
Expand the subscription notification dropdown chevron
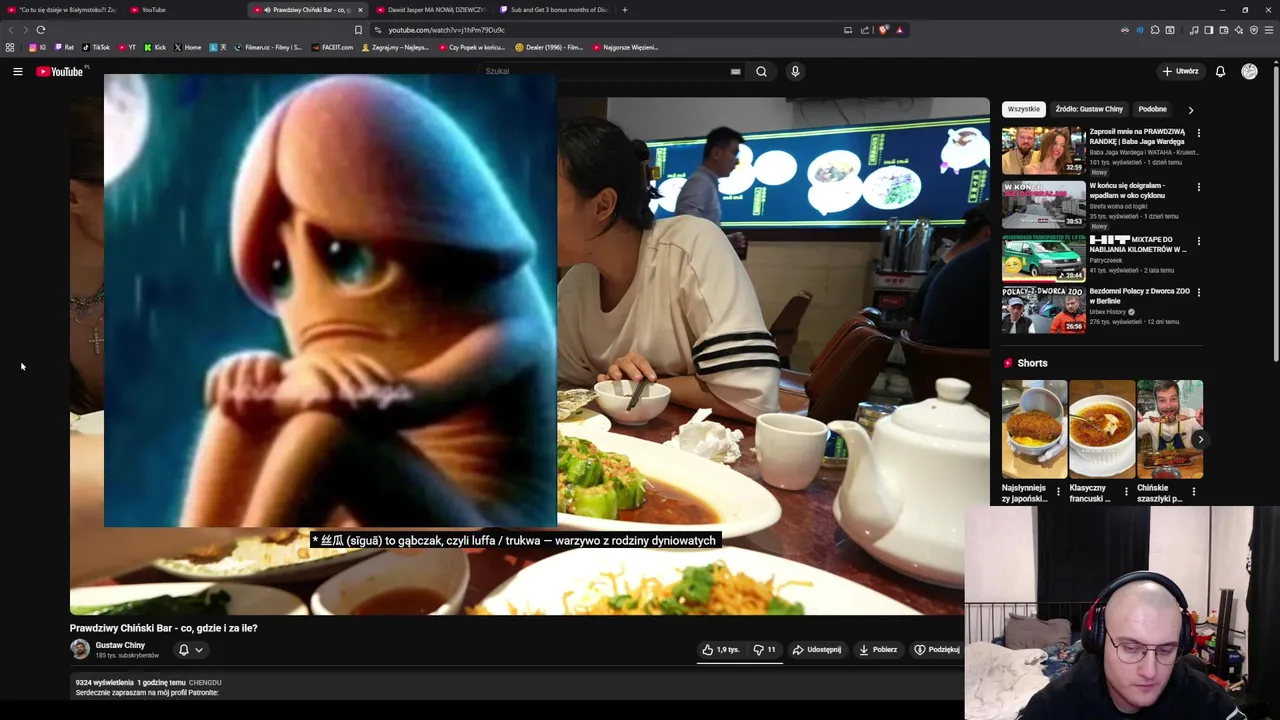click(199, 650)
